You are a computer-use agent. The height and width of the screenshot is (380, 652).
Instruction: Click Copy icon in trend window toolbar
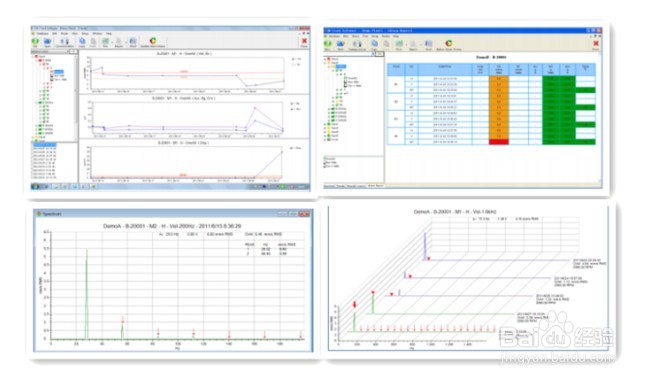tap(82, 41)
